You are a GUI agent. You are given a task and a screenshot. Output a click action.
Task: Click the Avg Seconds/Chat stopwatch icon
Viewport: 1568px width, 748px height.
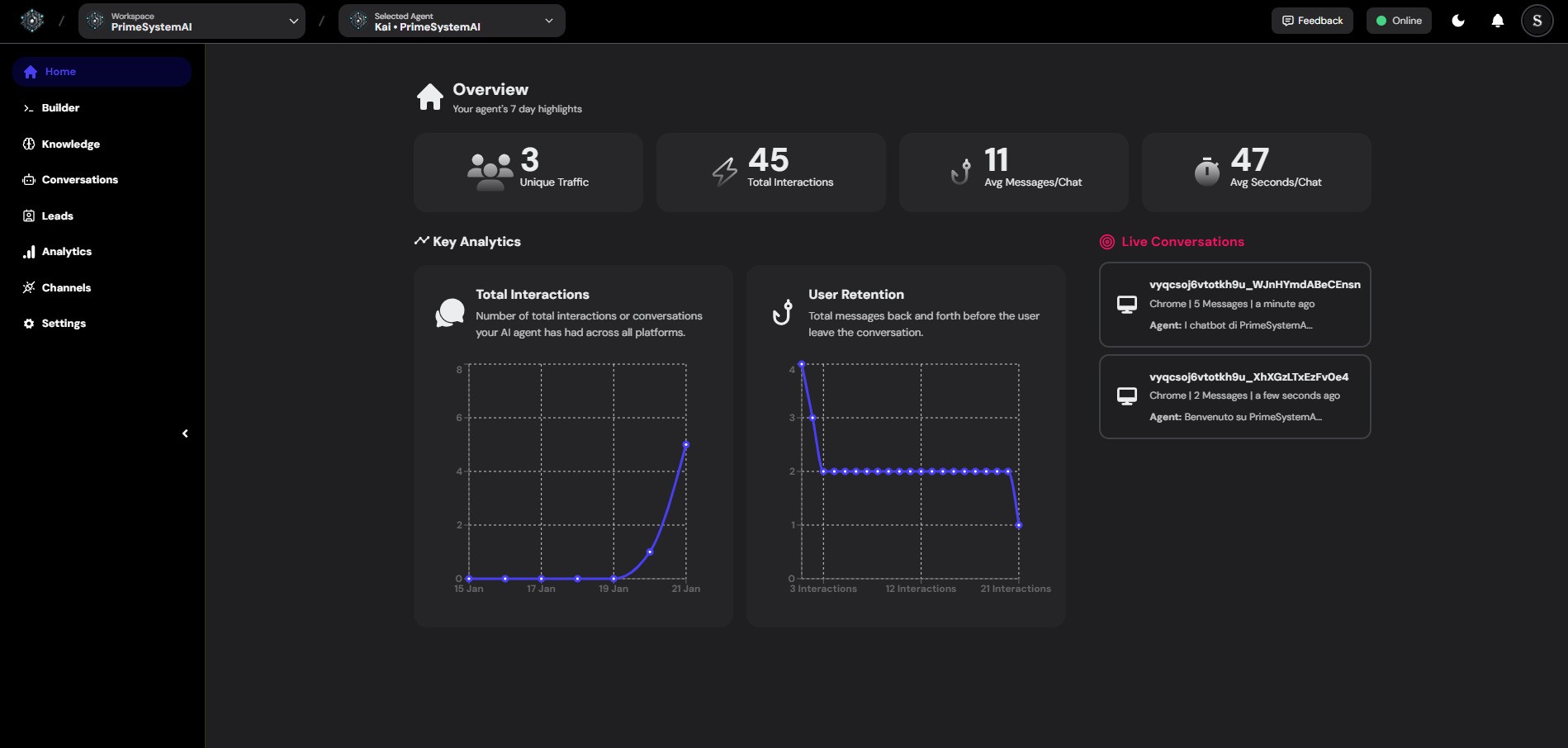tap(1206, 171)
